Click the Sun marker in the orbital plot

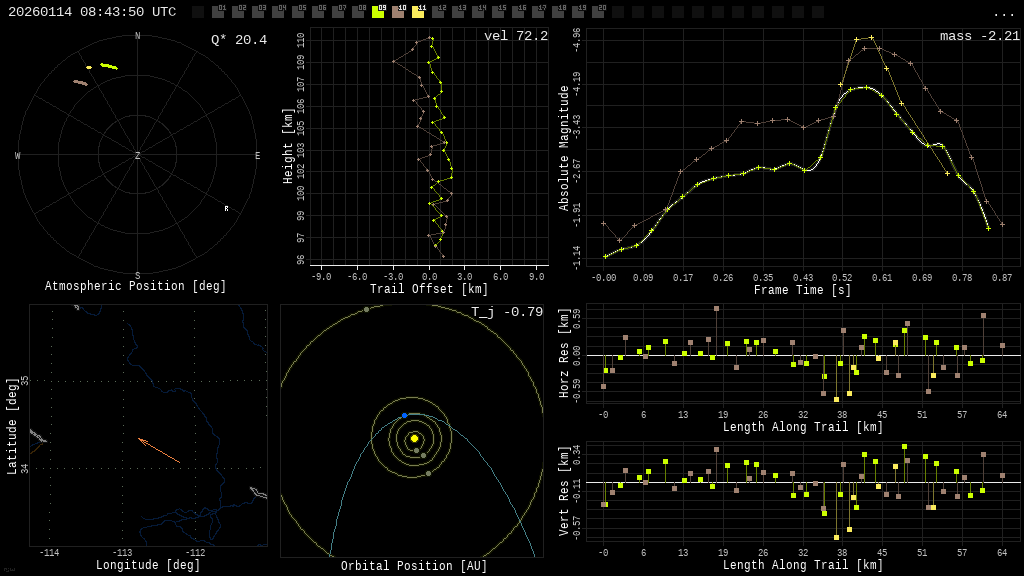coord(414,438)
